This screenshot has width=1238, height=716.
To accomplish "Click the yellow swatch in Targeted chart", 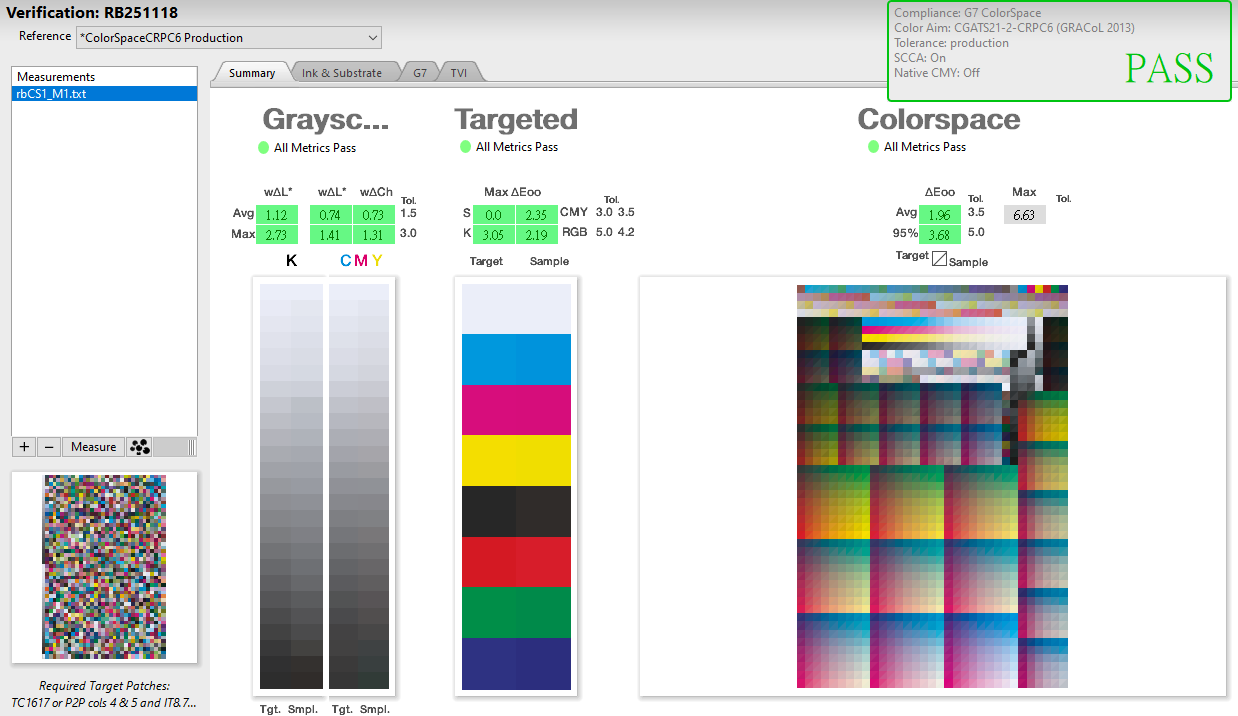I will click(x=516, y=460).
